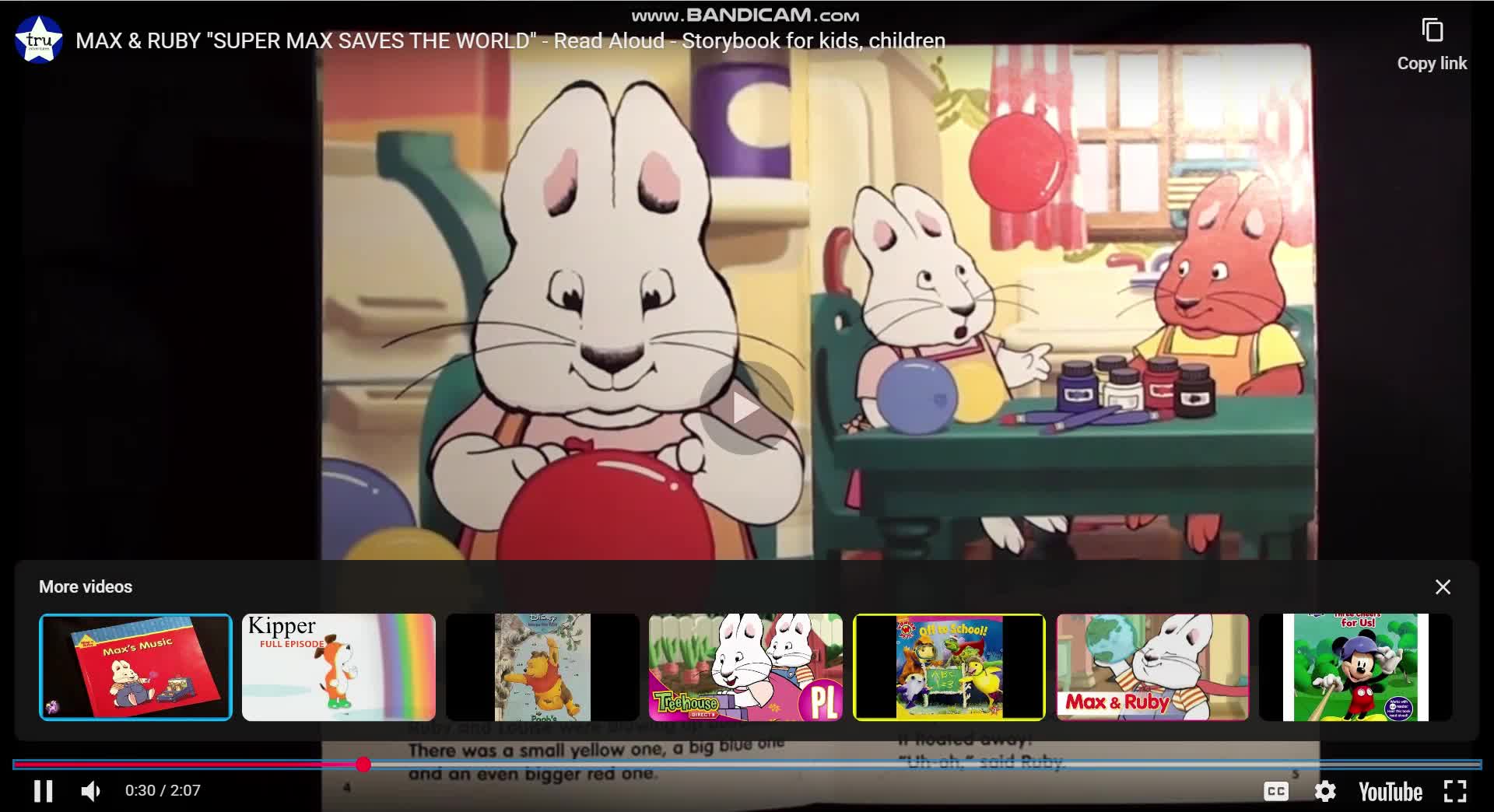Open video on YouTube via logo
The image size is (1494, 812).
1390,791
